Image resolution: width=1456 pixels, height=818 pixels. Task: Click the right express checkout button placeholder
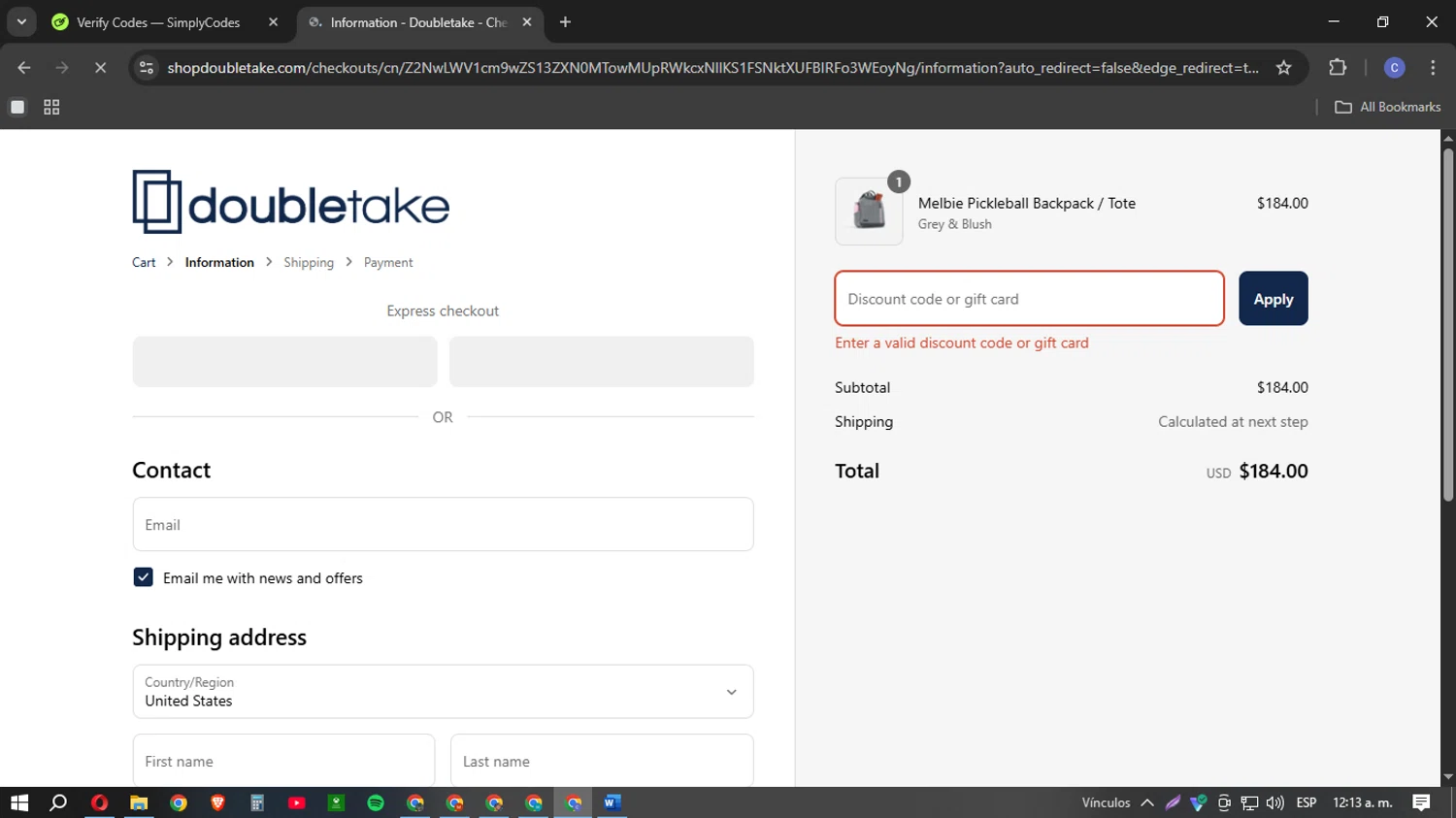602,362
